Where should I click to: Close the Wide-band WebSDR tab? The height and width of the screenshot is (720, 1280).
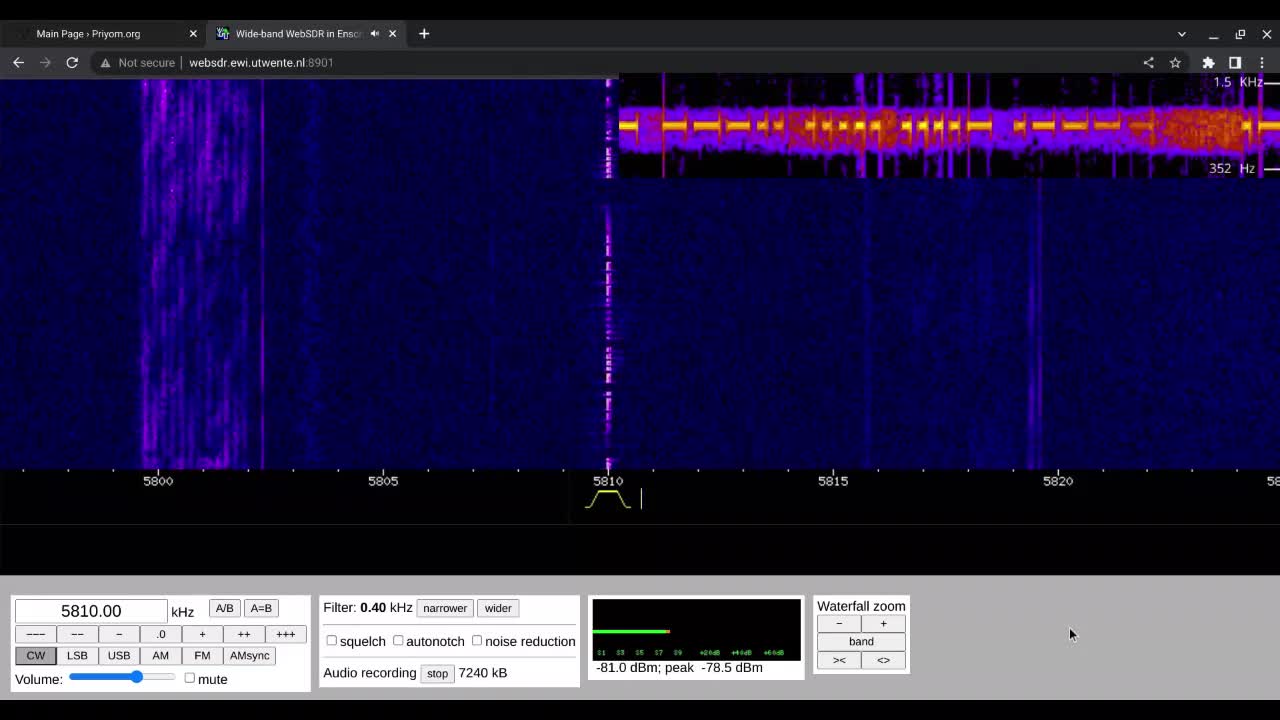(x=392, y=33)
